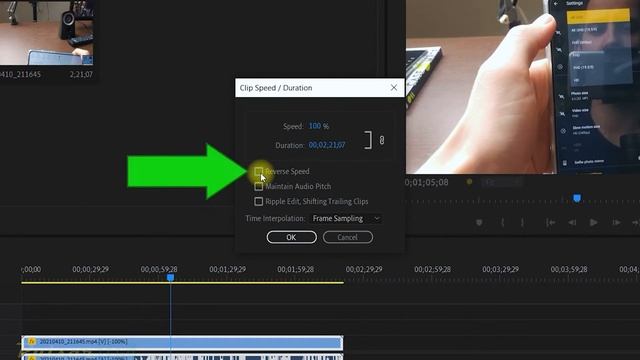This screenshot has width=640, height=360.
Task: Select the audio clip with waveform in timeline
Action: [x=182, y=357]
